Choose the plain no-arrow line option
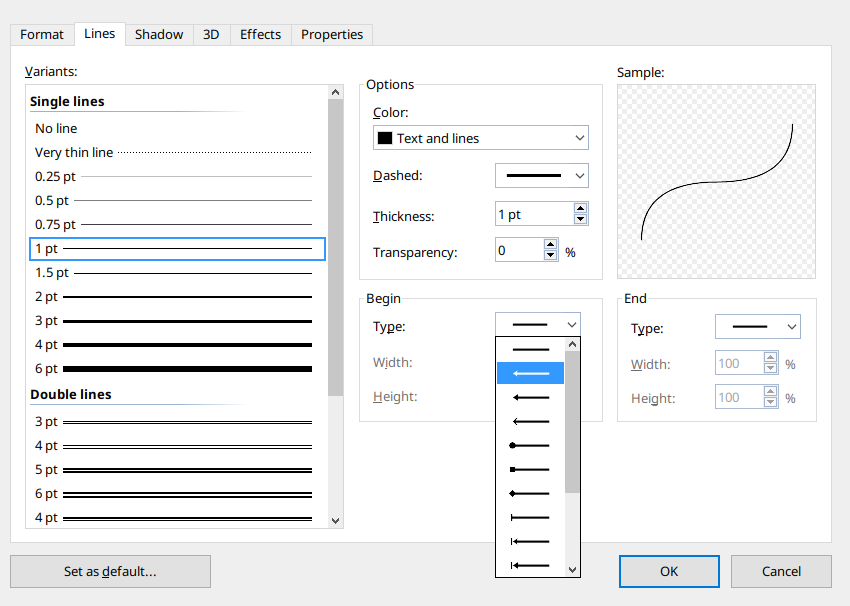Screen dimensions: 850x606 point(530,349)
